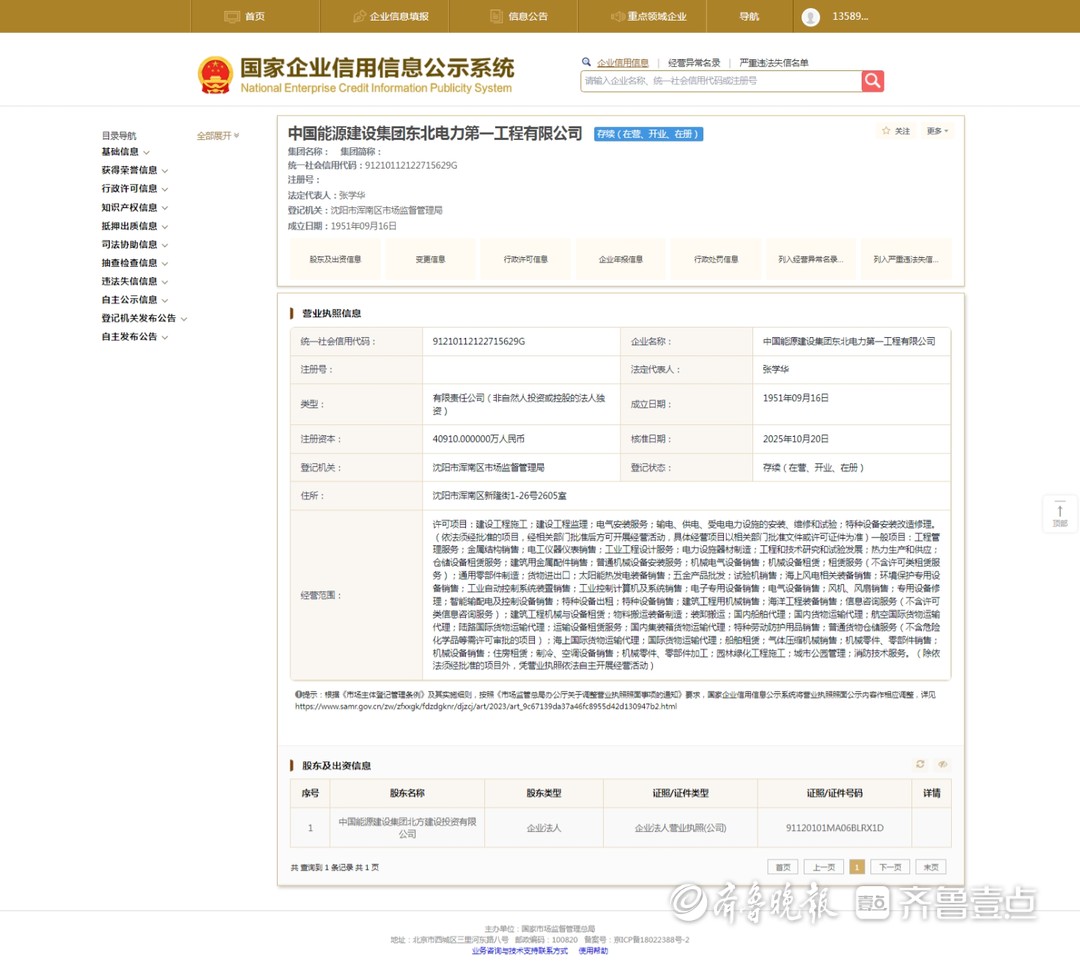Click the 关注 star to follow company
Screen dimensions: 1080x968
[896, 131]
